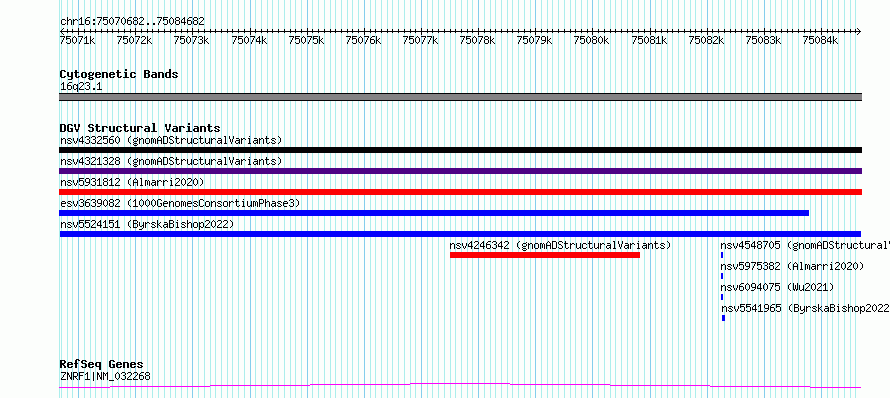Image resolution: width=890 pixels, height=398 pixels.
Task: Click the 75081k ruler tick label
Action: 649,40
